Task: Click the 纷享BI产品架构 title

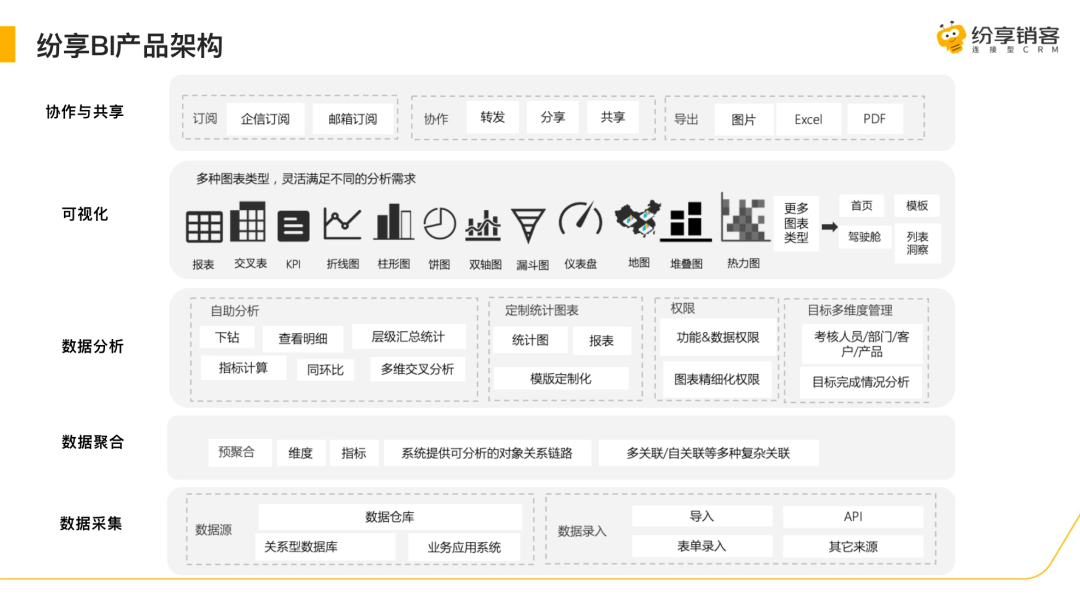Action: click(x=129, y=45)
